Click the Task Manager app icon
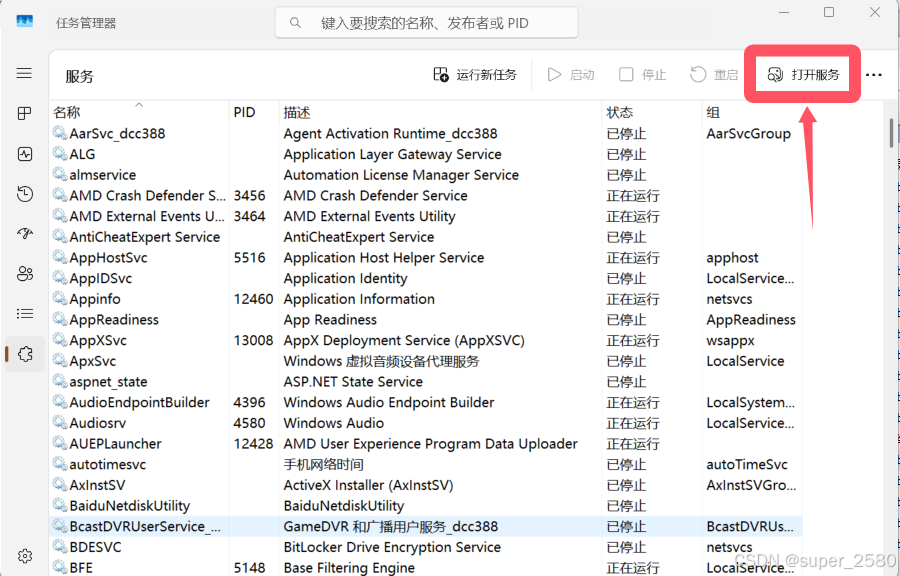Image resolution: width=900 pixels, height=576 pixels. (x=25, y=21)
